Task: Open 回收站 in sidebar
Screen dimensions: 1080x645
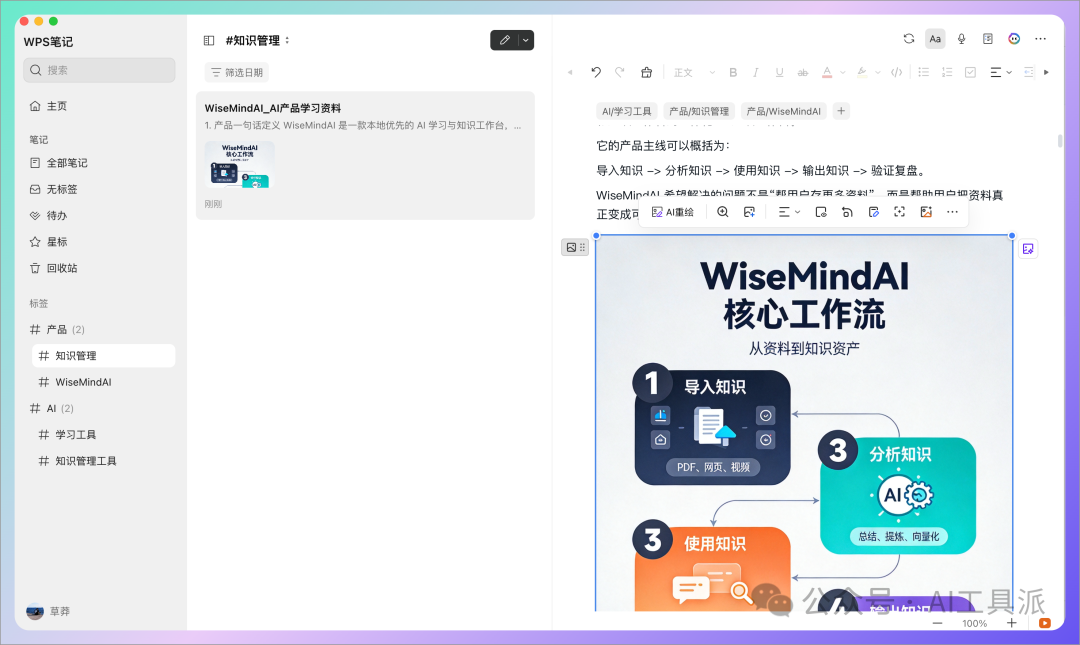Action: coord(62,268)
